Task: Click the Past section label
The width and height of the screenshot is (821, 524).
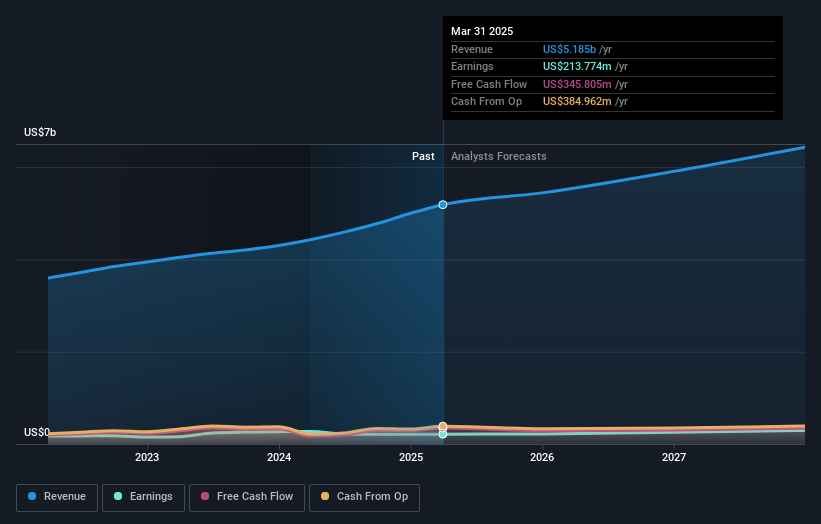Action: click(423, 156)
